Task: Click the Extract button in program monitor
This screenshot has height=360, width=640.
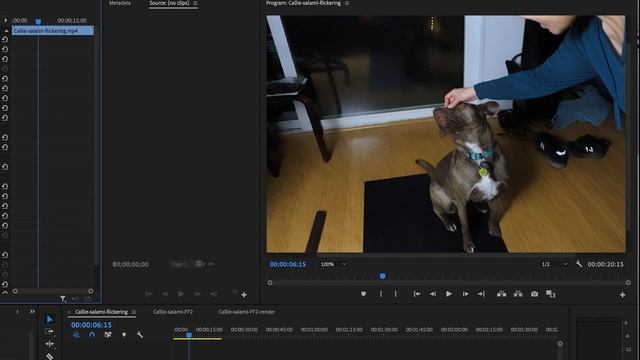Action: [x=518, y=294]
